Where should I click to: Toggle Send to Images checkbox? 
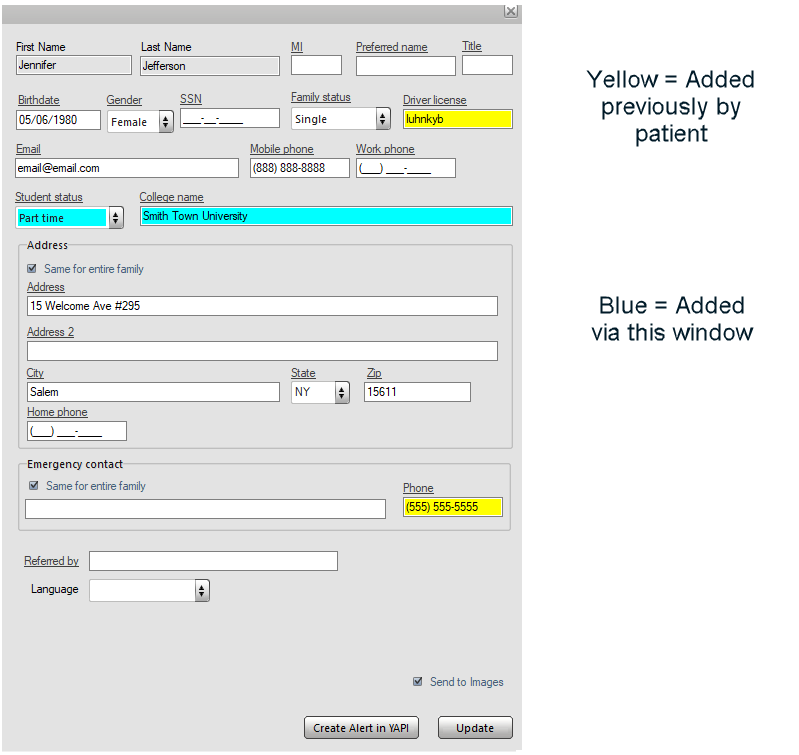417,682
